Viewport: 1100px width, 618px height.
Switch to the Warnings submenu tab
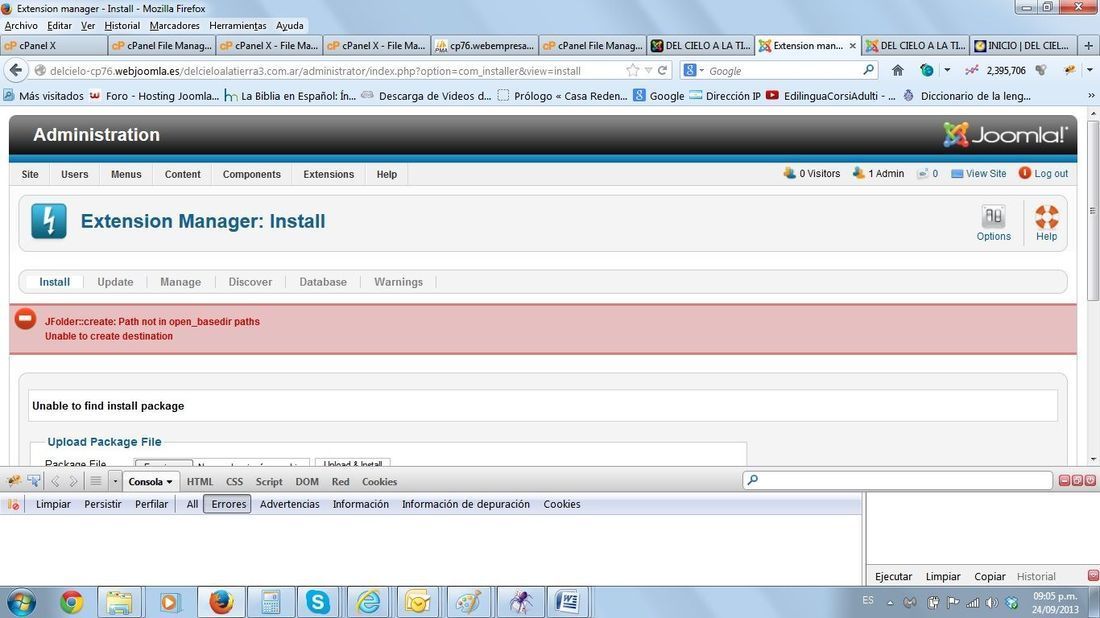click(x=398, y=282)
